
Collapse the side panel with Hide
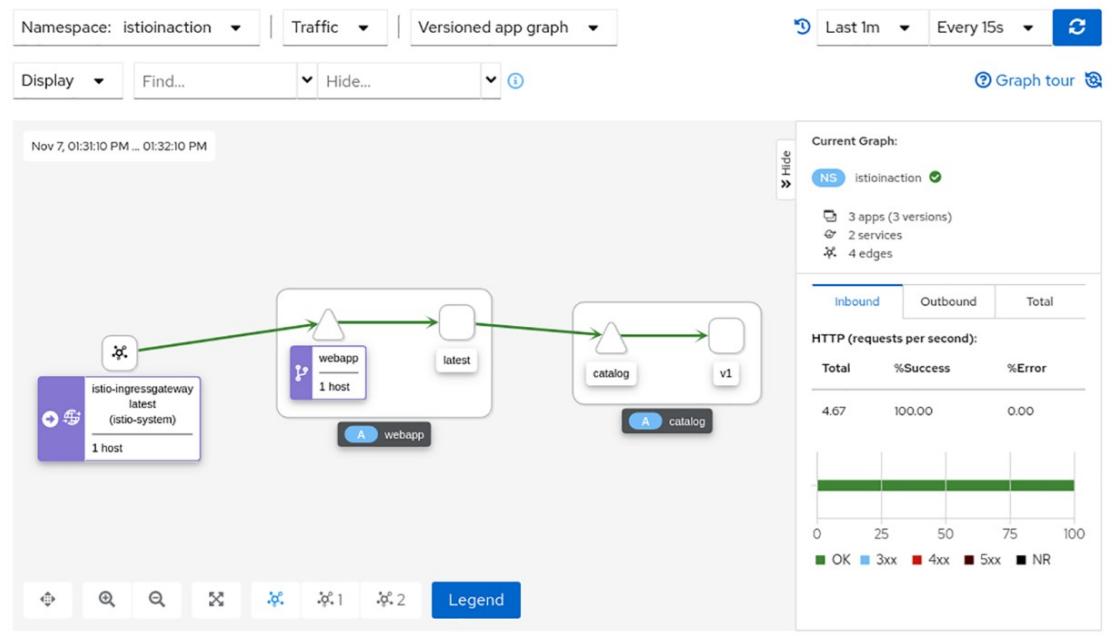(786, 170)
